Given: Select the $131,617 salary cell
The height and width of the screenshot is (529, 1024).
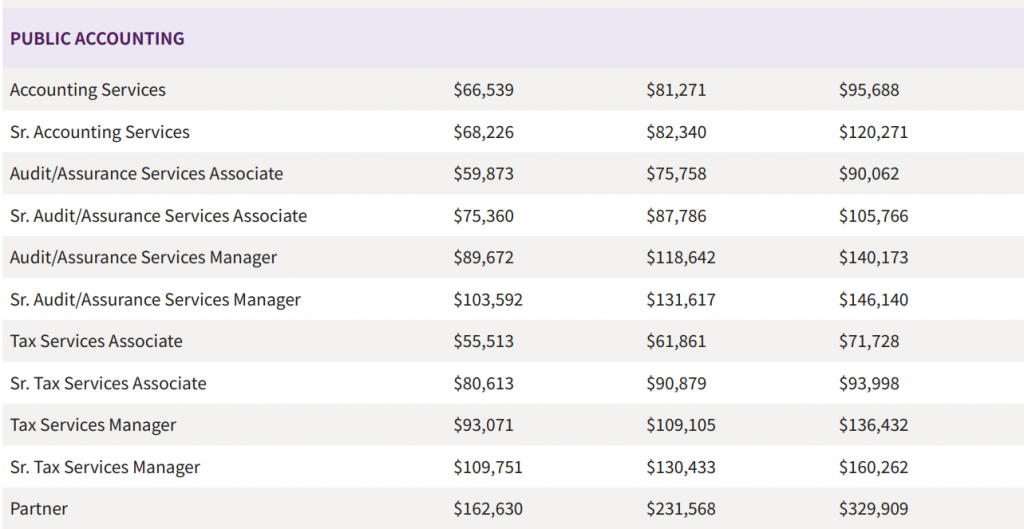Looking at the screenshot, I should coord(681,300).
